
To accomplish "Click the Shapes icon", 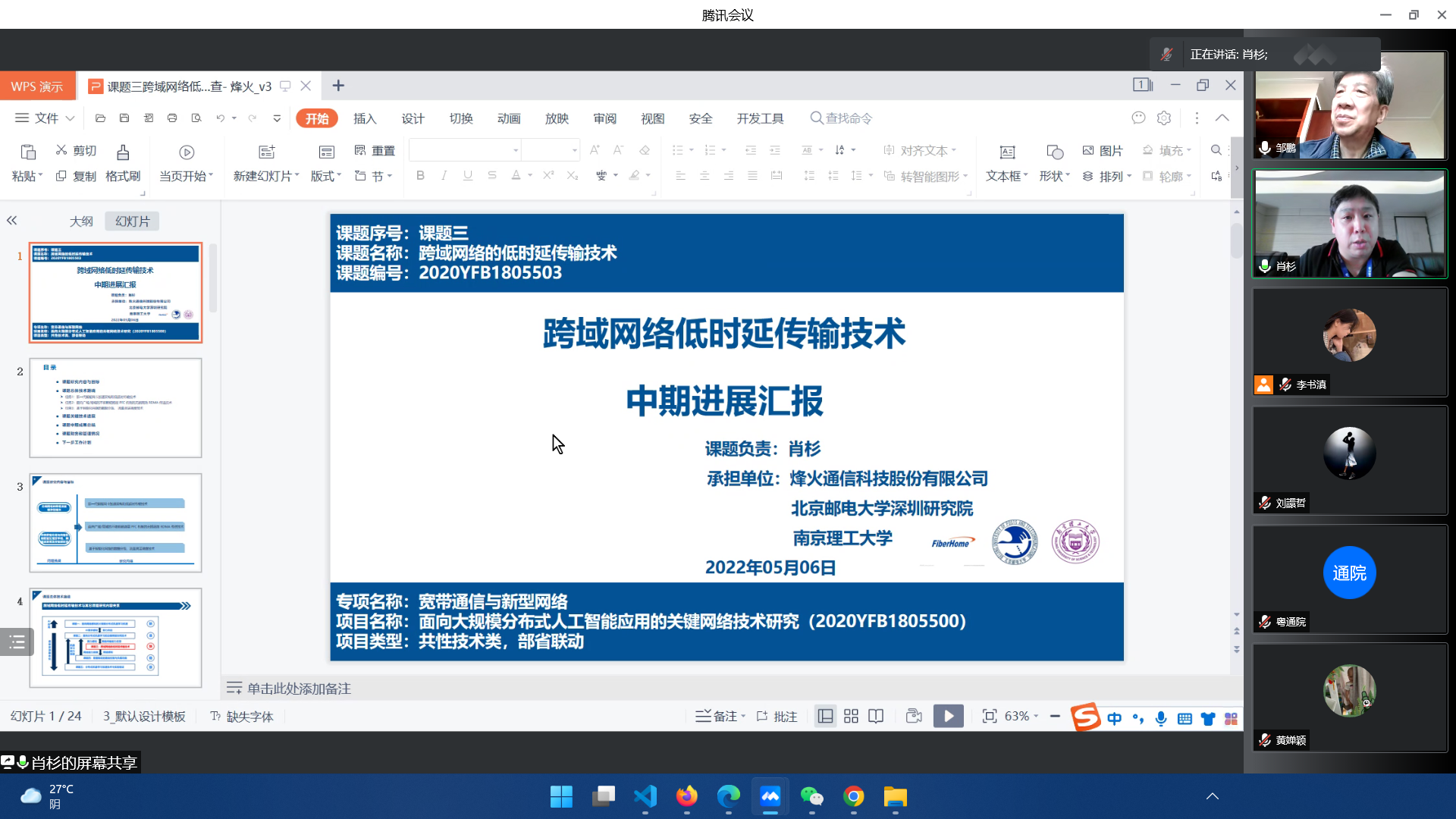I will click(x=1055, y=152).
